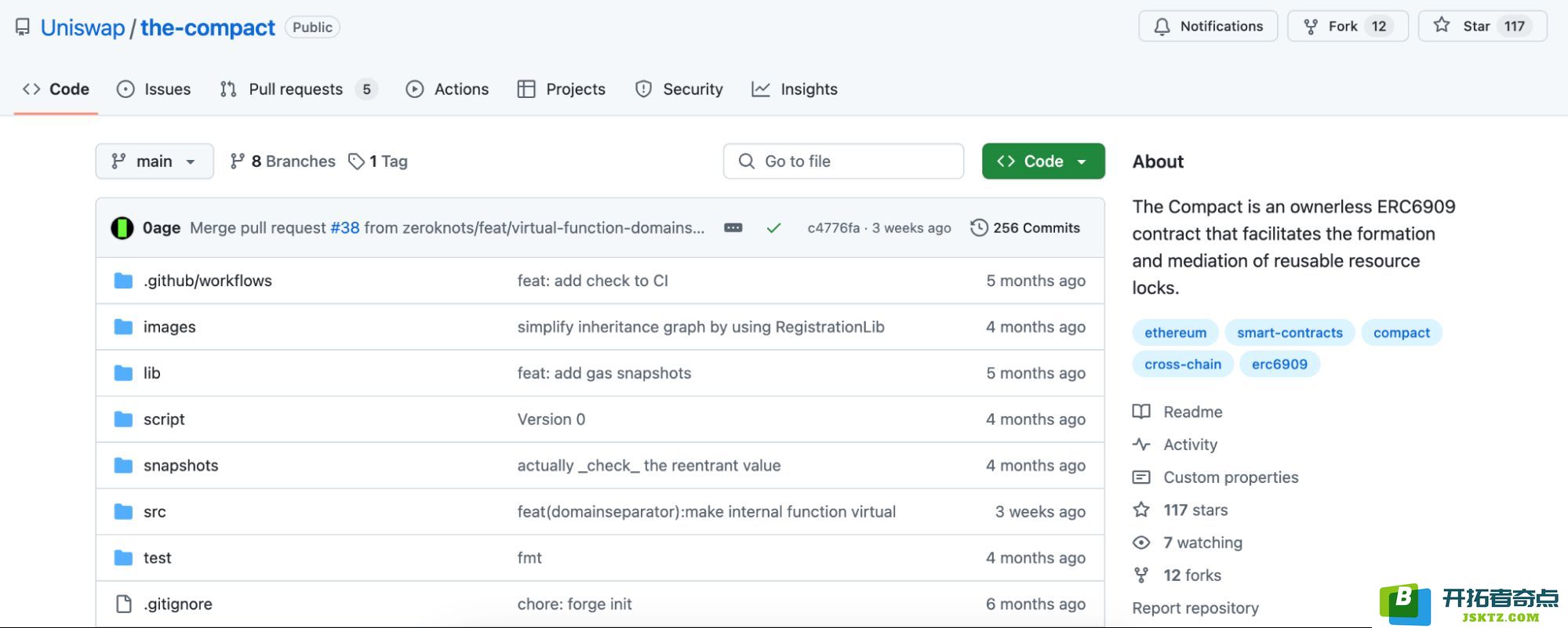
Task: Select the erc6909 topic tag
Action: (1279, 364)
